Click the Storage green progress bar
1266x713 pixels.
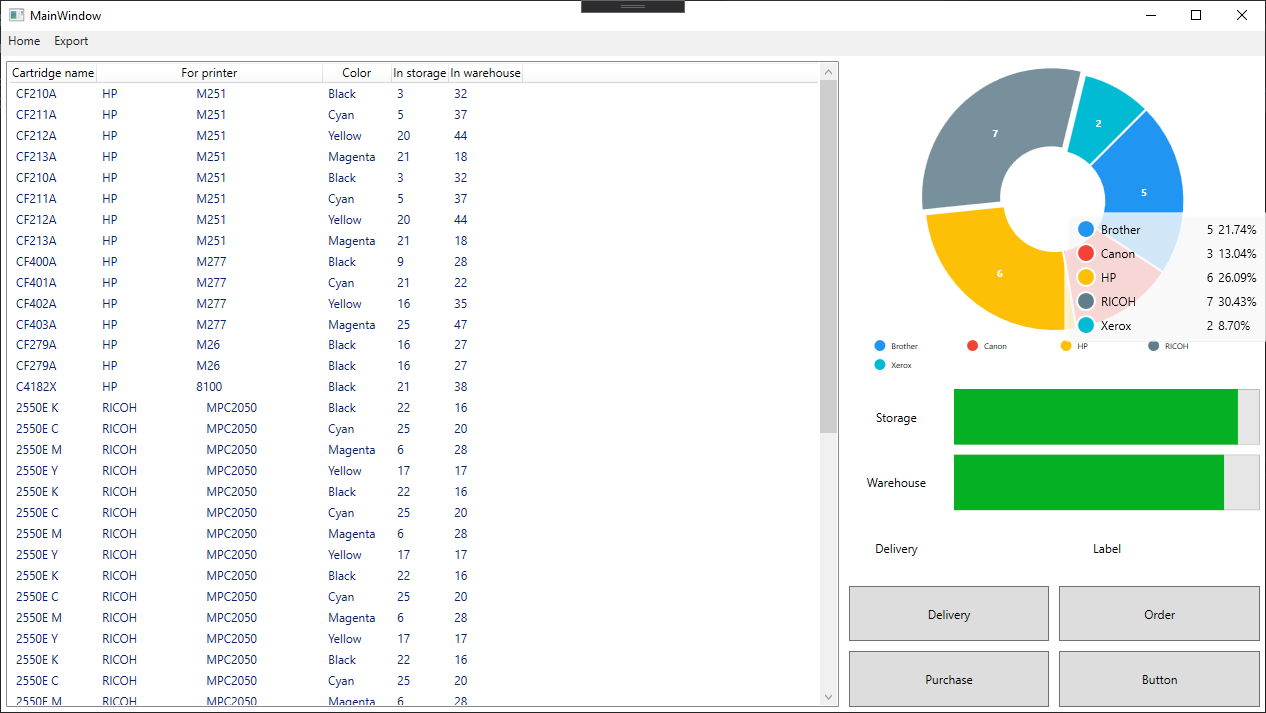coord(1096,417)
